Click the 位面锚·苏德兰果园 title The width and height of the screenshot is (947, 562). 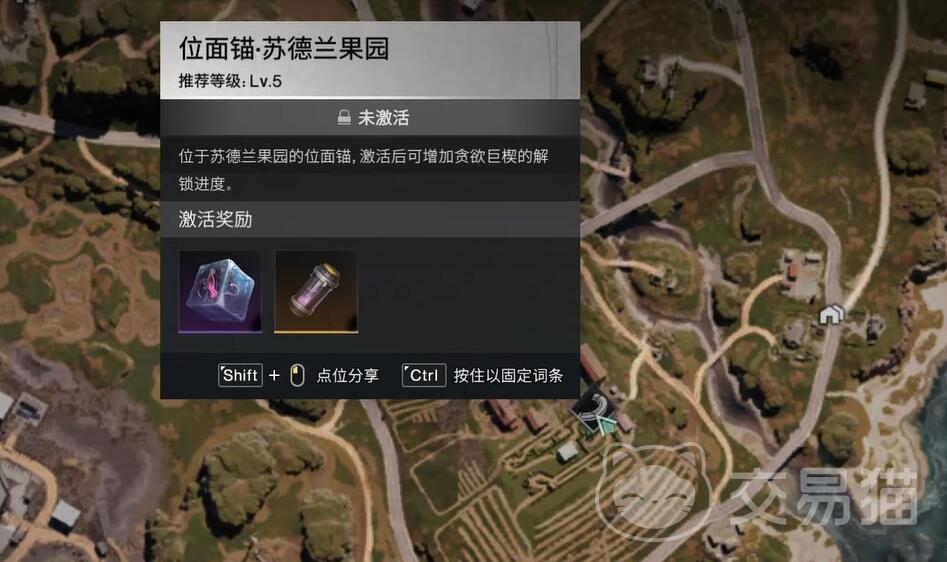click(x=284, y=48)
